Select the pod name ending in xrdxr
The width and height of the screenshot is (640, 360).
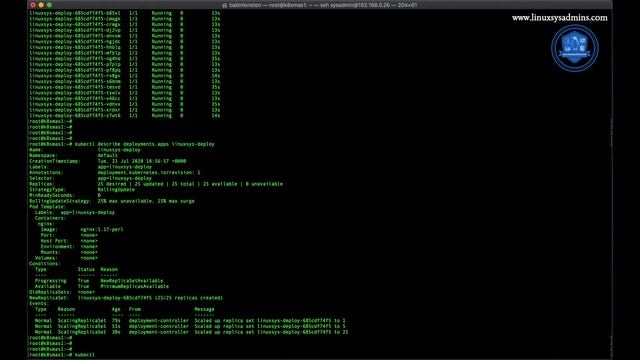[x=75, y=110]
